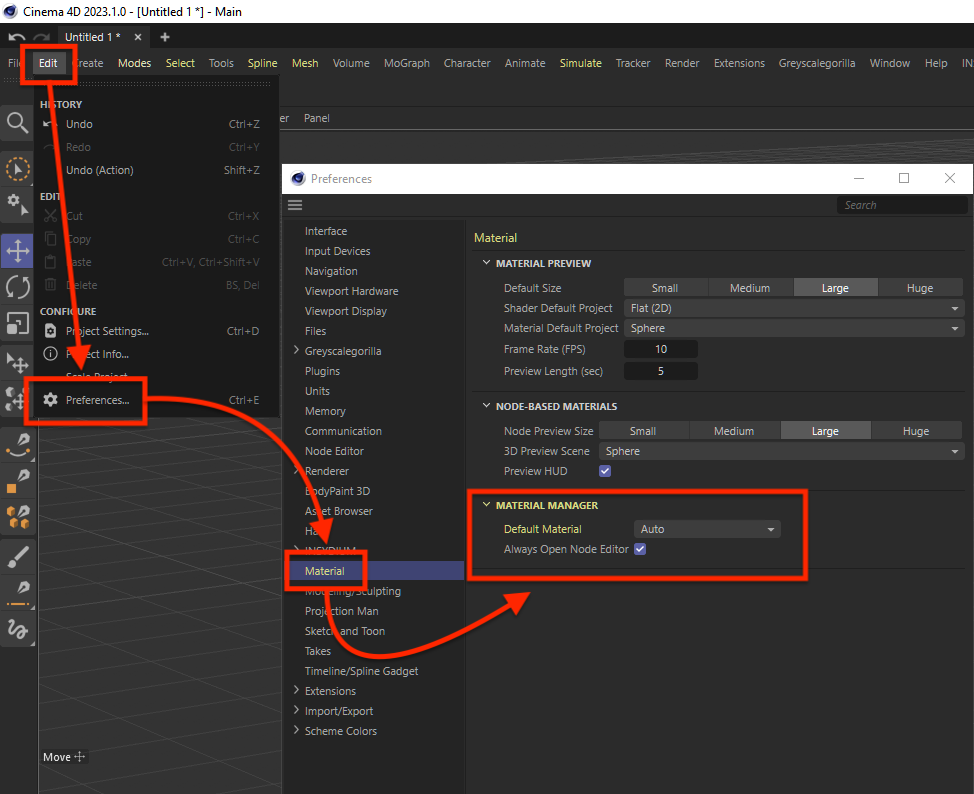The width and height of the screenshot is (974, 794).
Task: Open the Render menu
Action: 682,63
